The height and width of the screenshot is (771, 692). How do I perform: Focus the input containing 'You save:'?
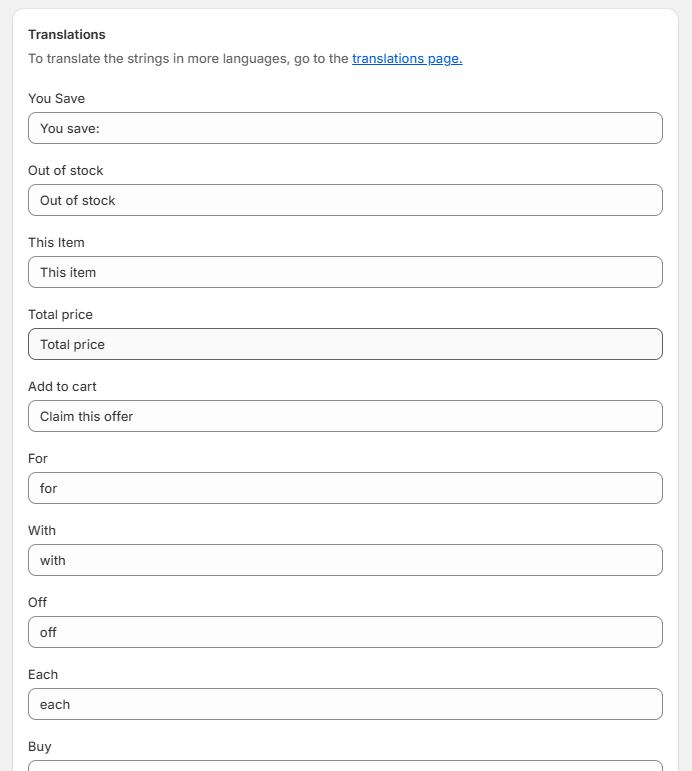coord(345,128)
